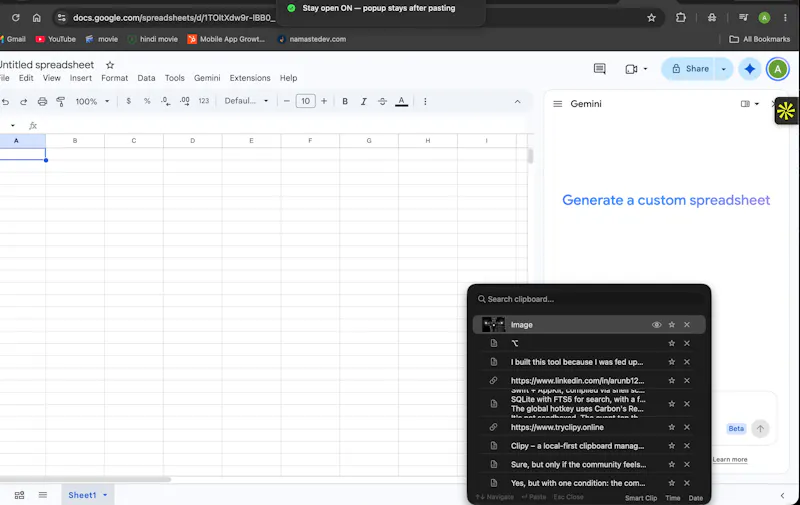Select column D header
The width and height of the screenshot is (800, 505).
tap(193, 141)
